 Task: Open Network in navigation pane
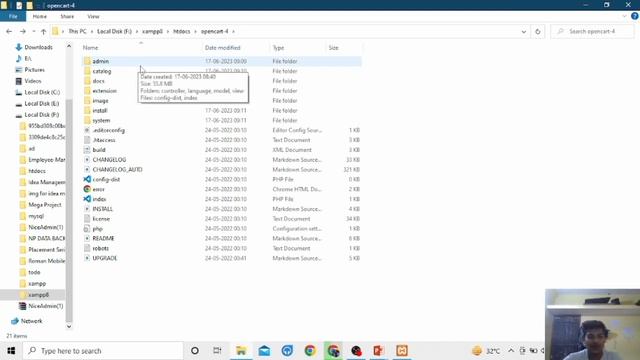(x=31, y=321)
